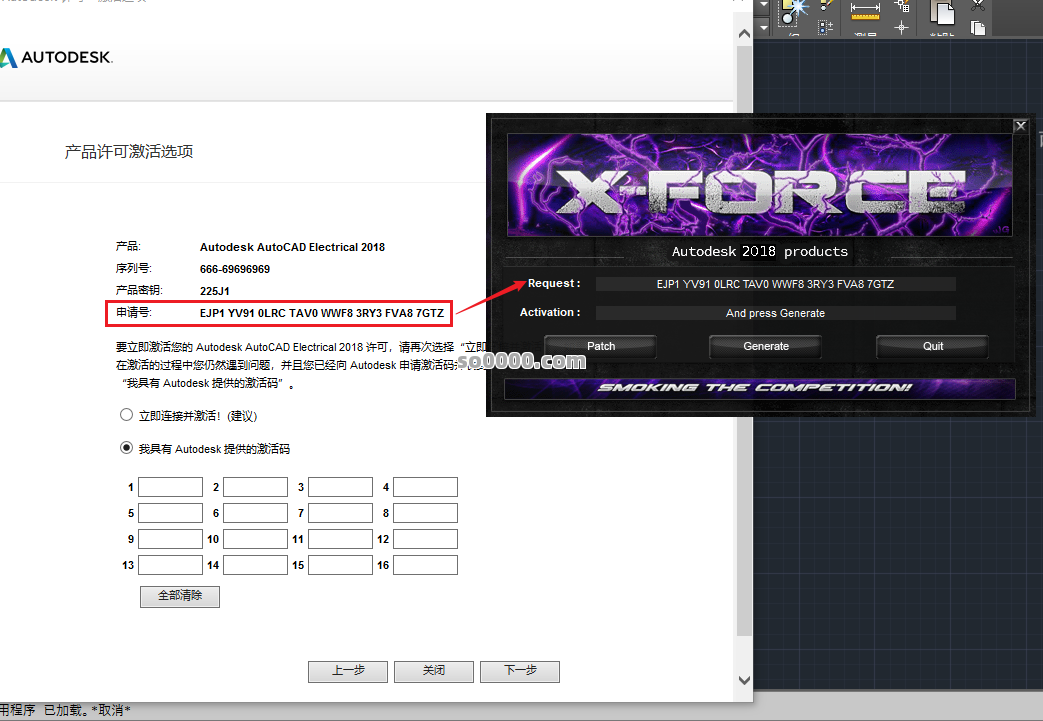Click the add/remove selection icon in ribbon
The width and height of the screenshot is (1043, 721).
pyautogui.click(x=825, y=27)
